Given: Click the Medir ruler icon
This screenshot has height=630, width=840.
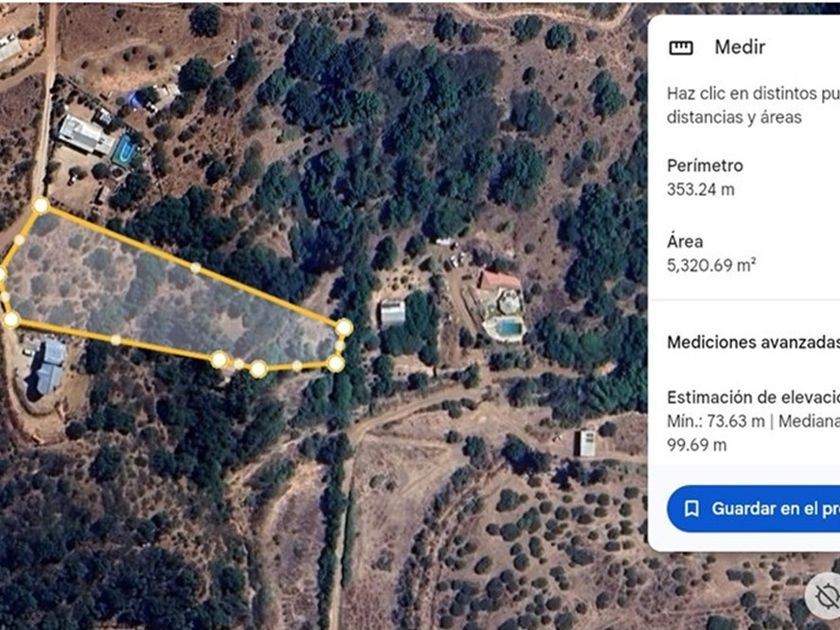Looking at the screenshot, I should tap(681, 48).
